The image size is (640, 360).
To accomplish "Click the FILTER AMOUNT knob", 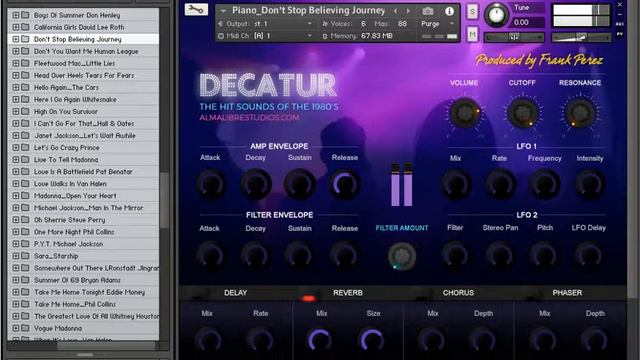I will click(402, 256).
